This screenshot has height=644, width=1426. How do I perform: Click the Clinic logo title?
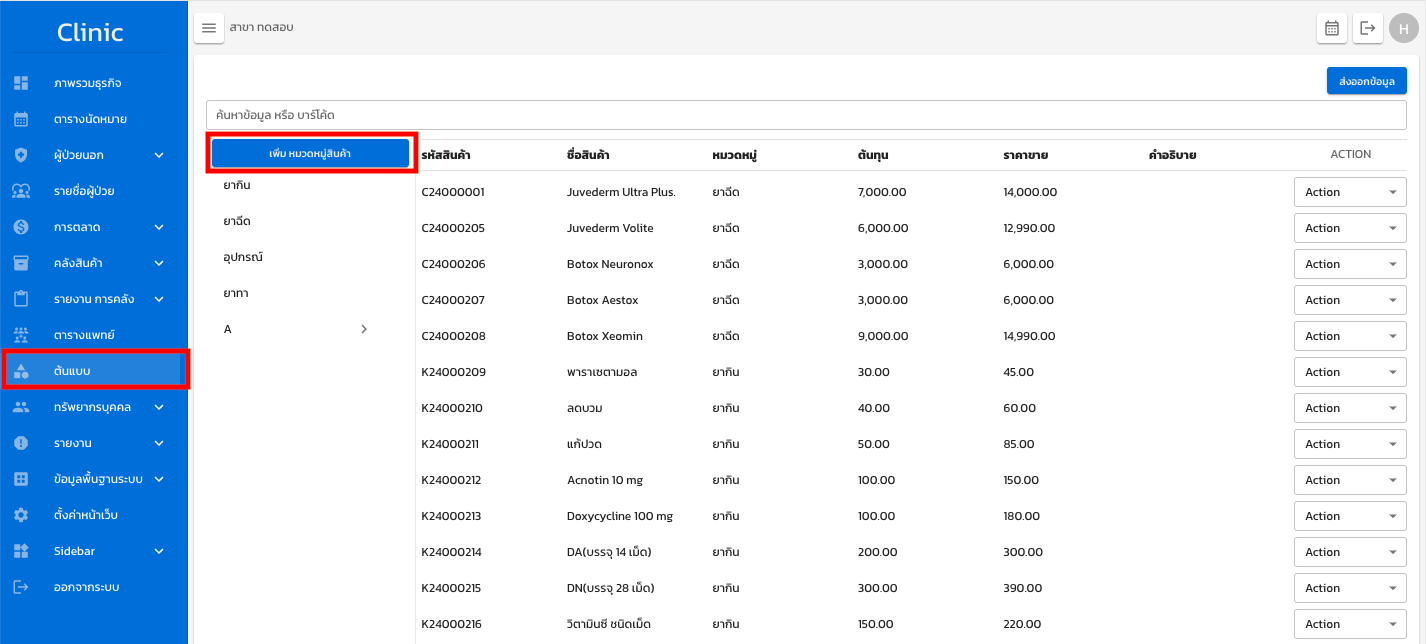tap(90, 32)
